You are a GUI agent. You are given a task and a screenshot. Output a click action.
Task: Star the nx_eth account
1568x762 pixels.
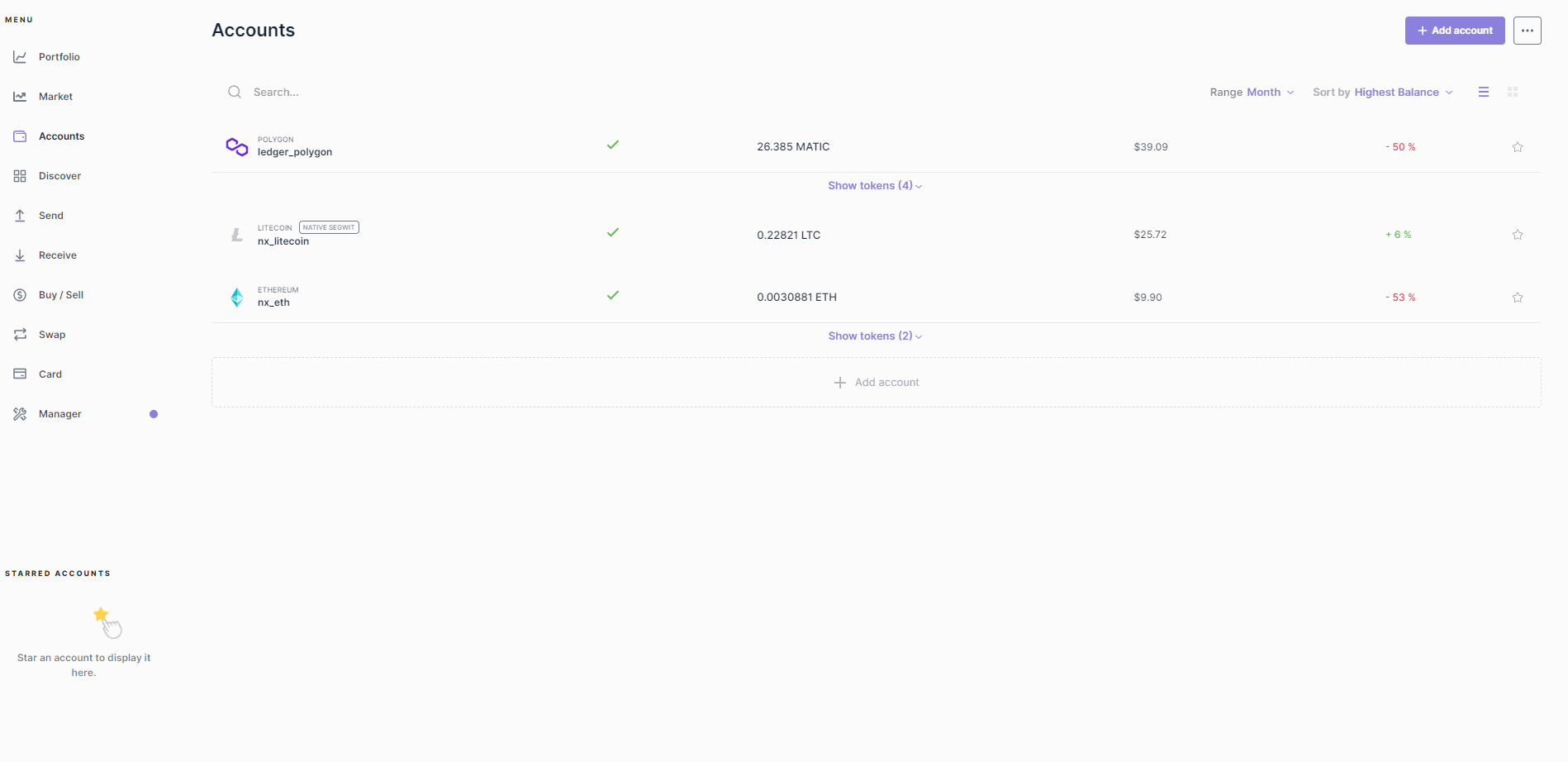(x=1518, y=298)
